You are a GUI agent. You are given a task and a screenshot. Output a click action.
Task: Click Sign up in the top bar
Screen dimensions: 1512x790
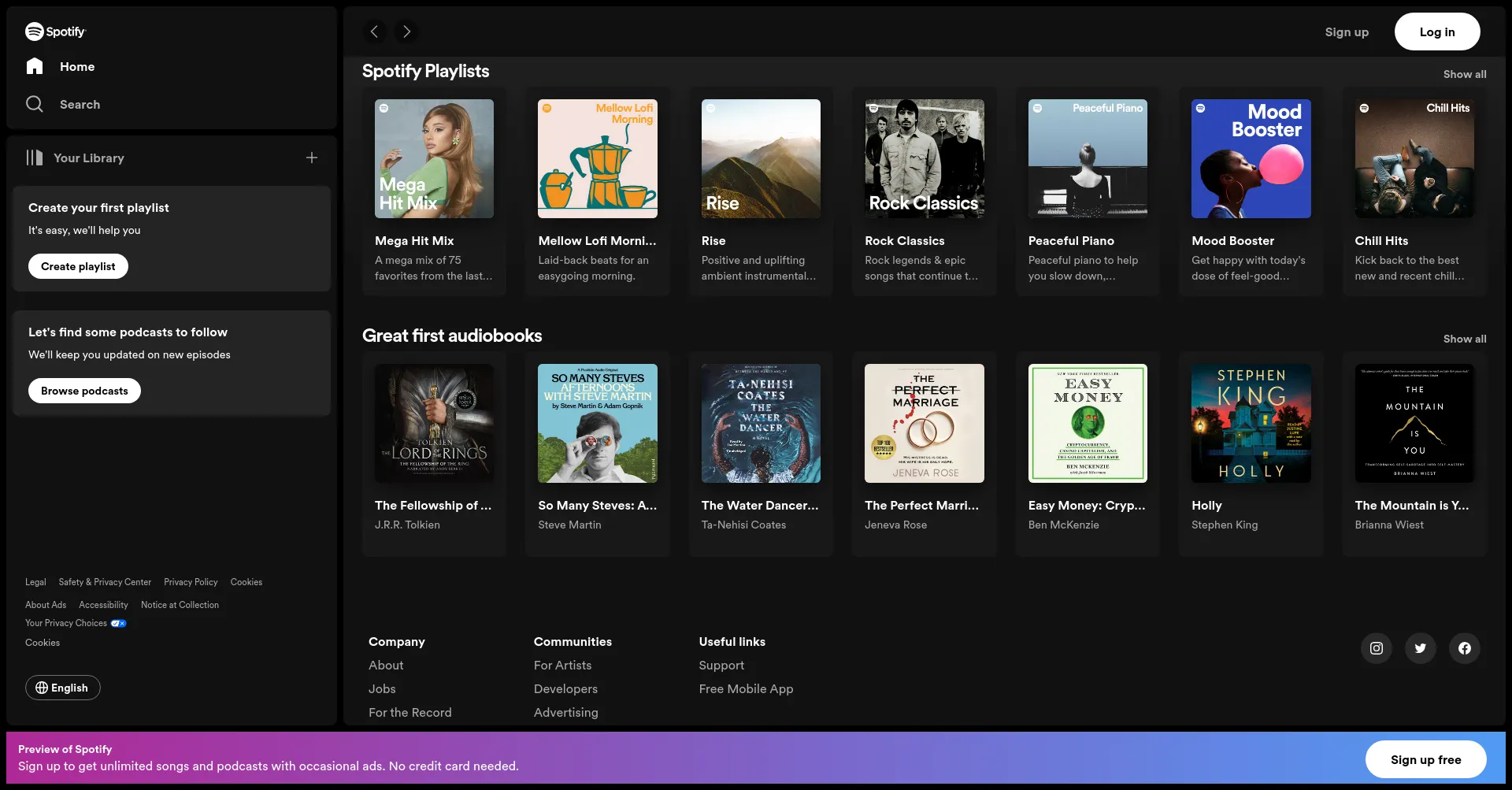point(1347,32)
